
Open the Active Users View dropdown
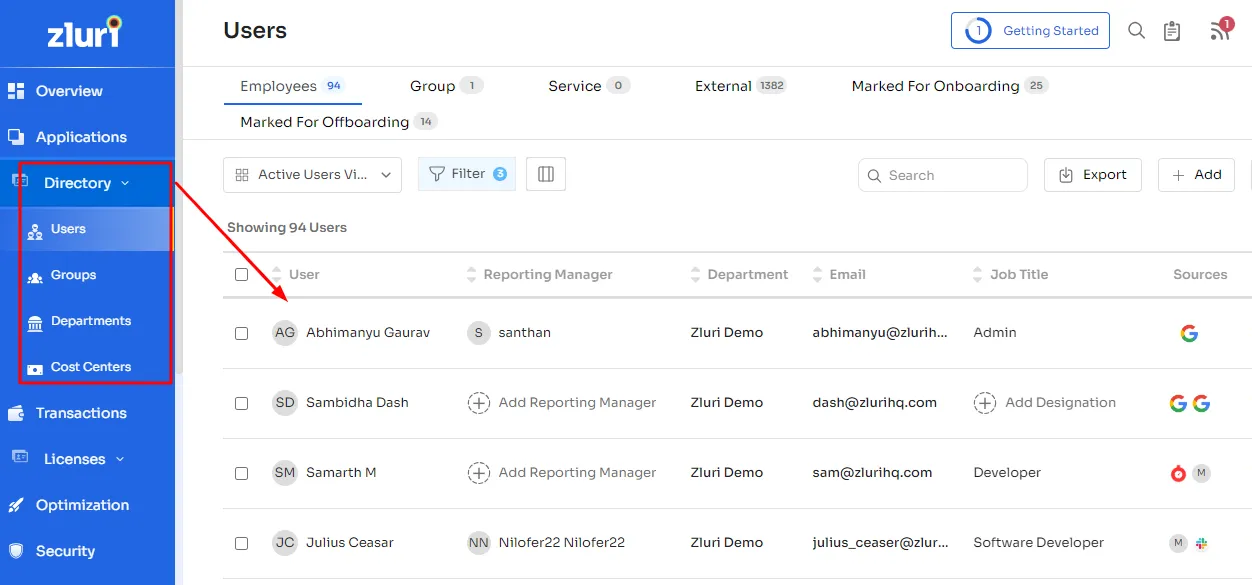coord(312,175)
